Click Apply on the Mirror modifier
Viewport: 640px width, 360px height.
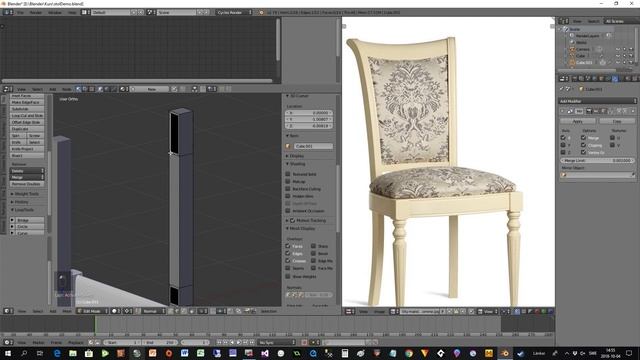[x=578, y=121]
